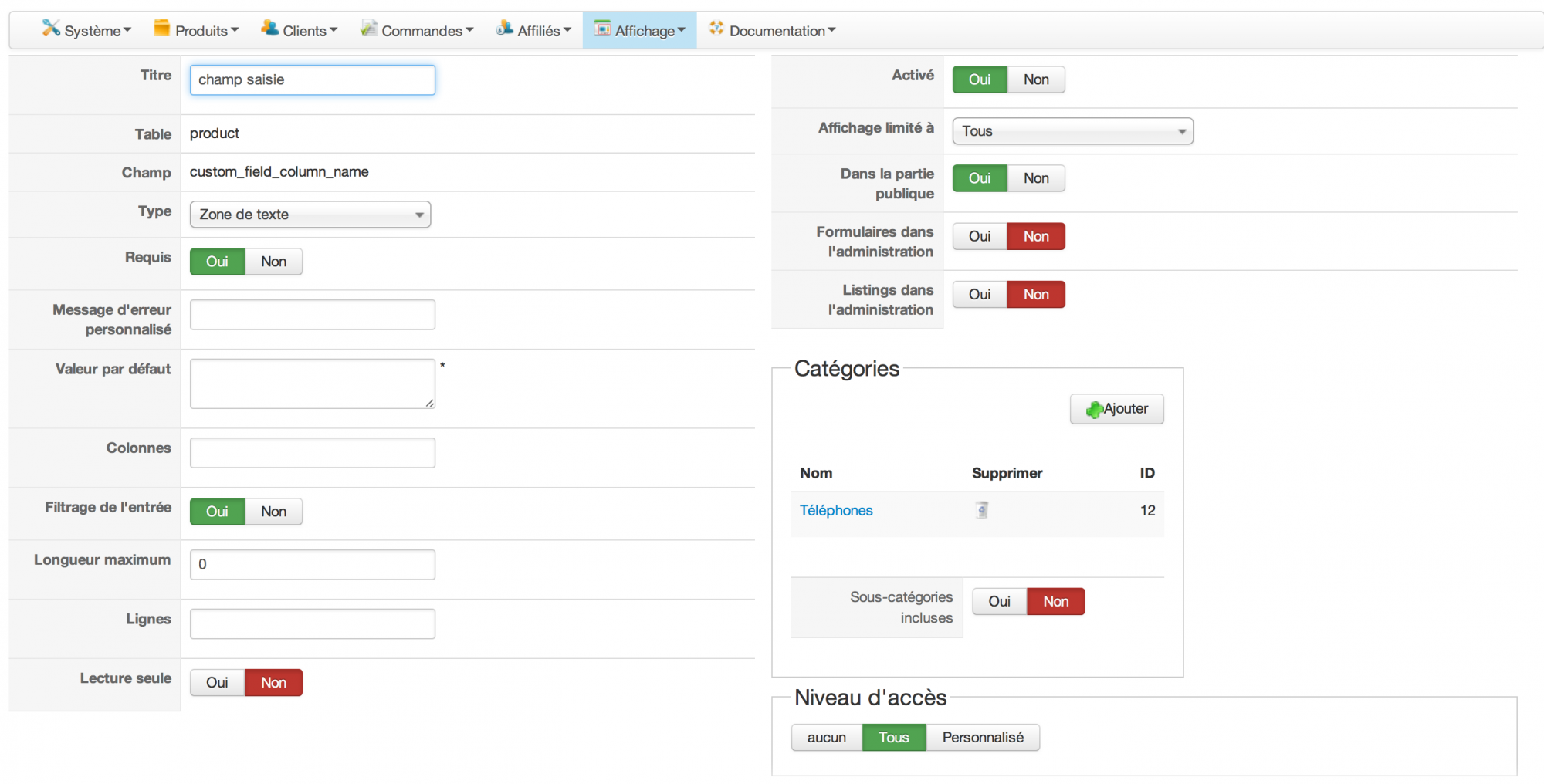The width and height of the screenshot is (1544, 784).
Task: Click the Affiliés users icon
Action: pos(504,29)
